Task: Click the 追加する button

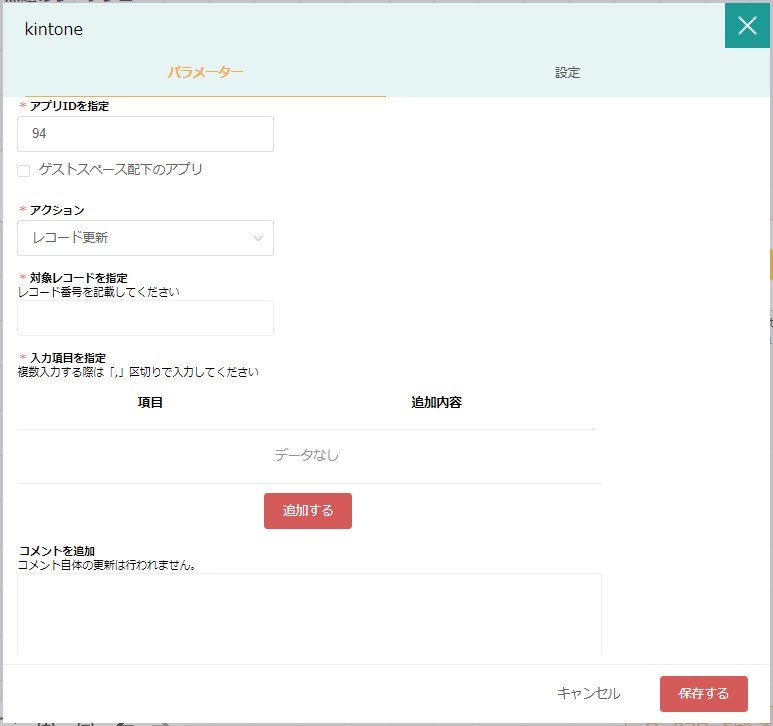Action: (308, 511)
